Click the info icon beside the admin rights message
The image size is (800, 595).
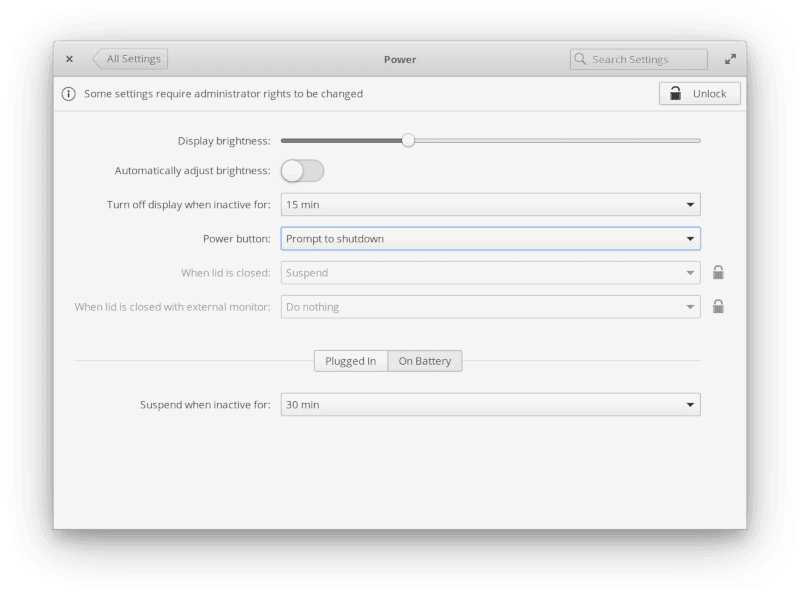(67, 93)
